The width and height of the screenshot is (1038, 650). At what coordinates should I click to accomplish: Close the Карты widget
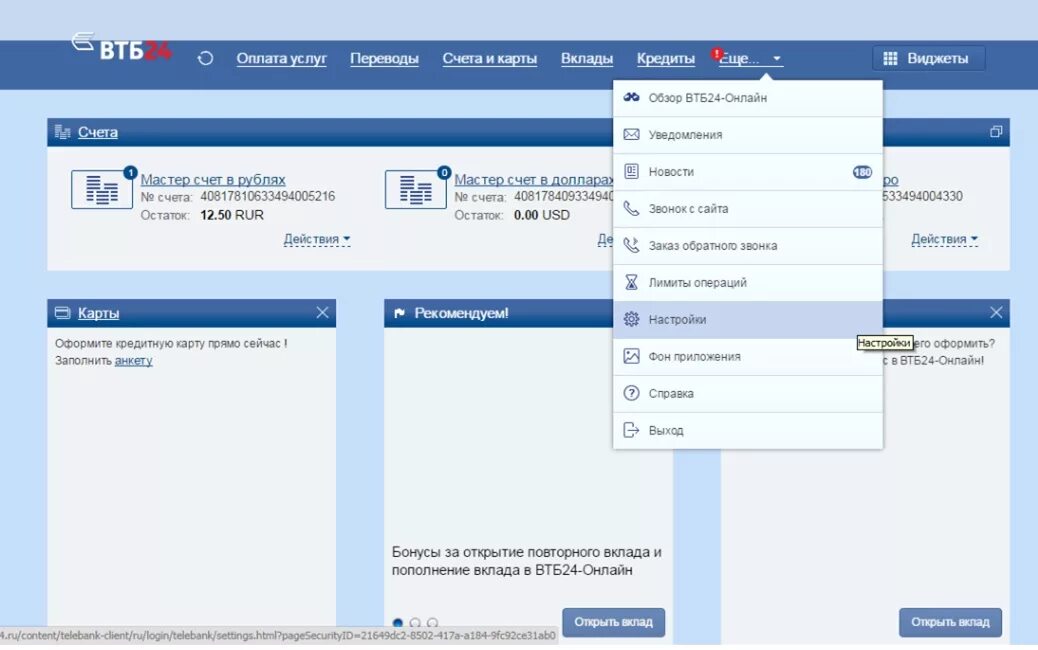[322, 312]
